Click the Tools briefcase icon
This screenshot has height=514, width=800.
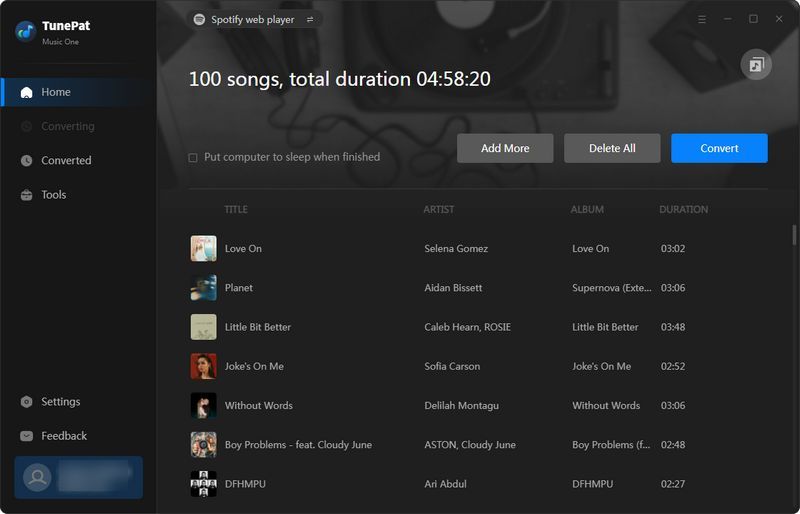[27, 195]
